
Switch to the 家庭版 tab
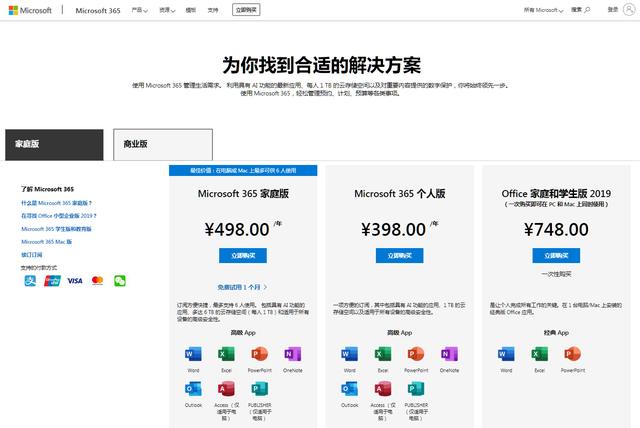click(54, 144)
